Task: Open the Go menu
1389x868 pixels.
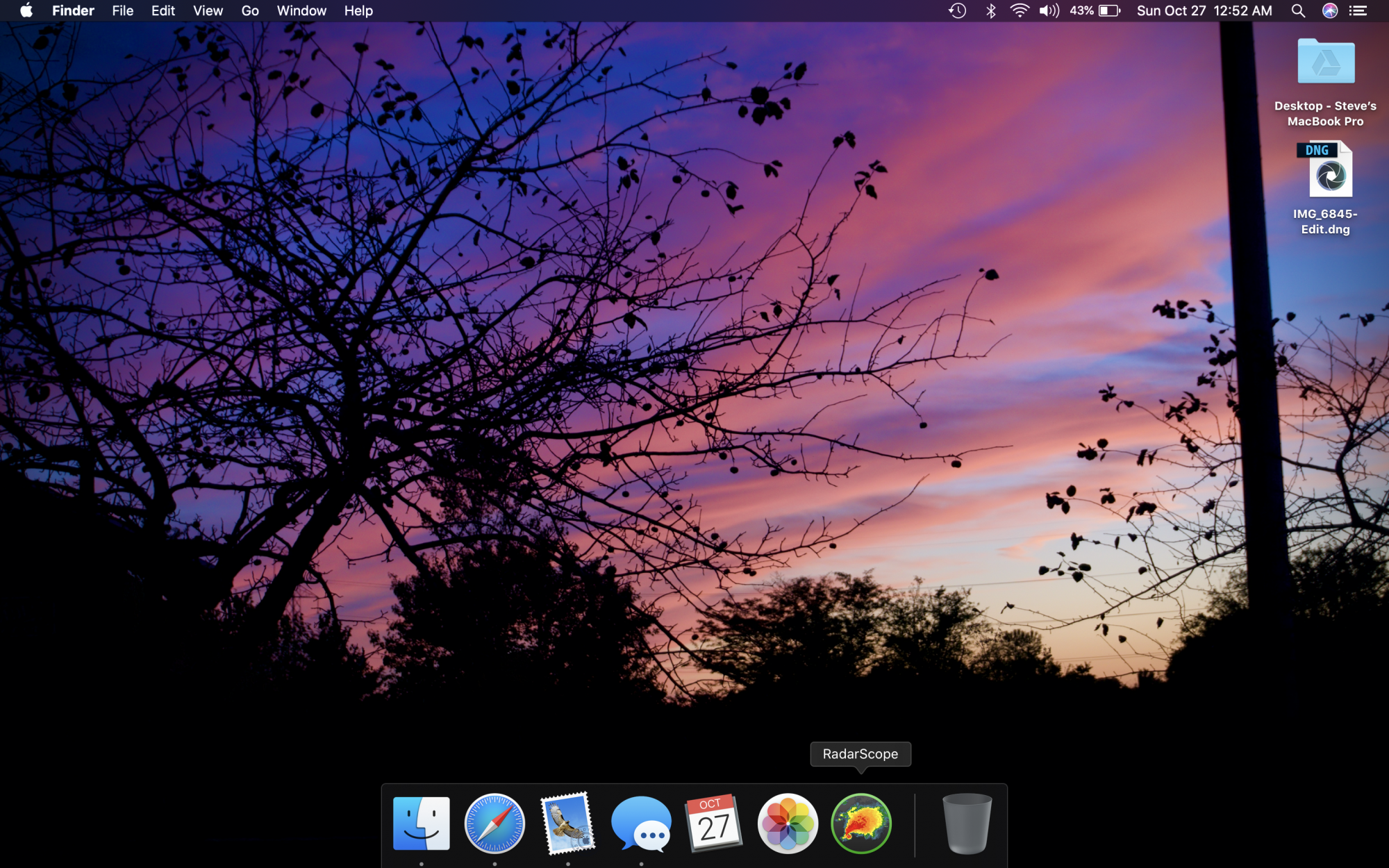Action: [250, 10]
